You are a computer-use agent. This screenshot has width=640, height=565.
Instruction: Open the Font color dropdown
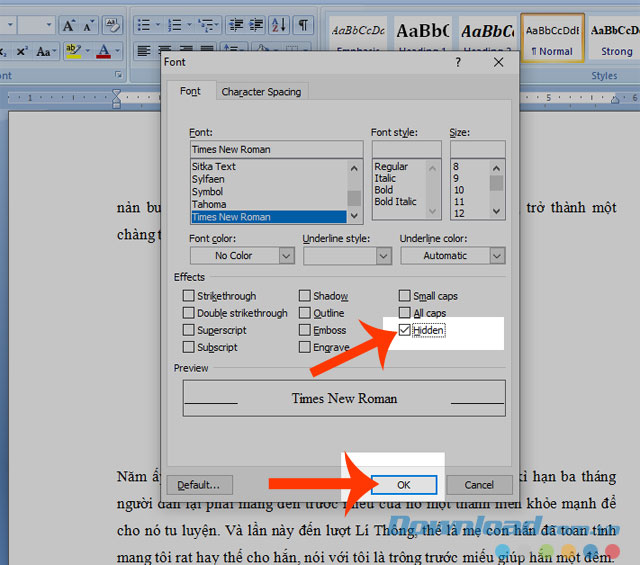(x=286, y=256)
